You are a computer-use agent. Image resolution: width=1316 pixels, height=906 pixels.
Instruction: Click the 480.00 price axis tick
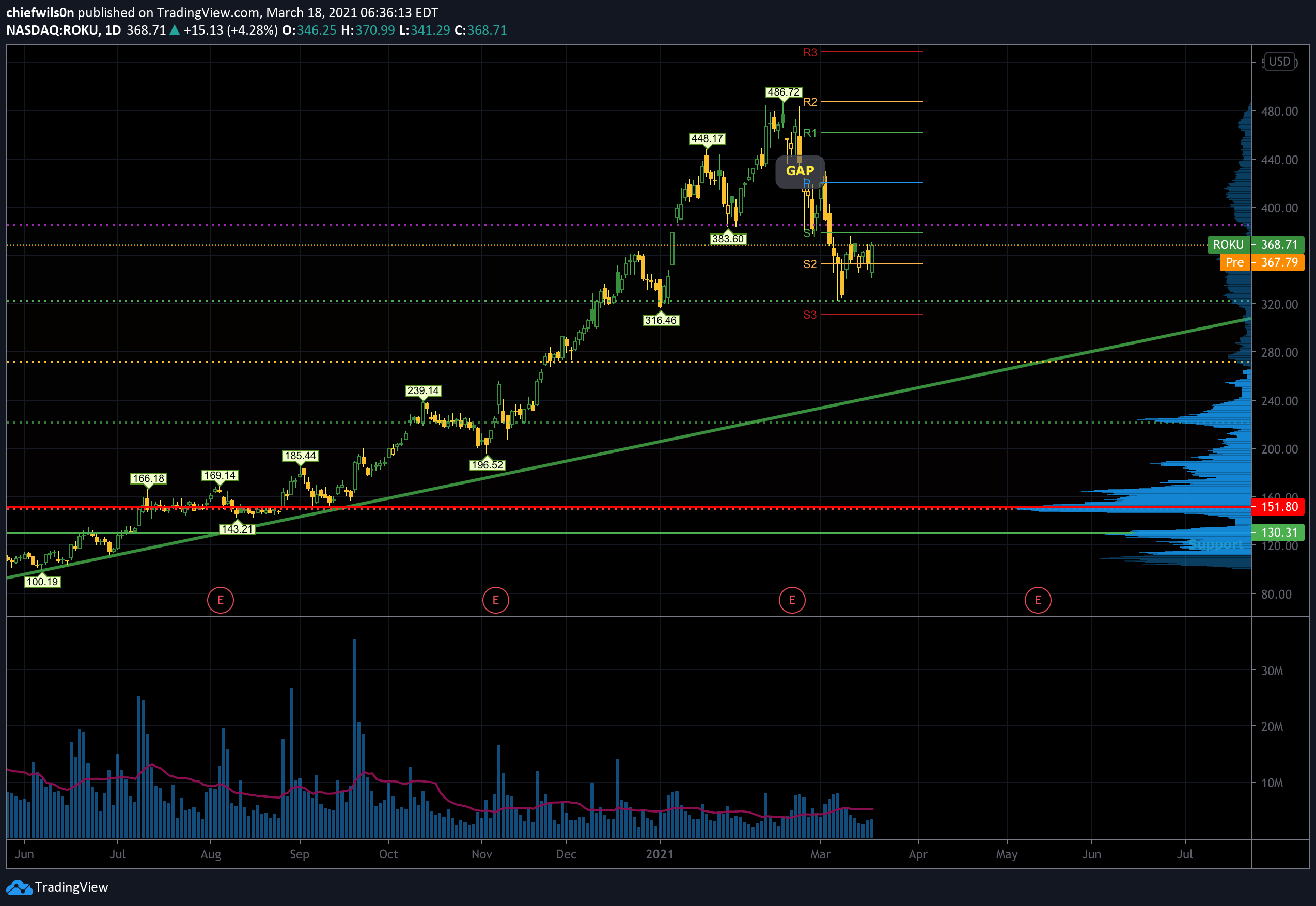pos(1279,111)
